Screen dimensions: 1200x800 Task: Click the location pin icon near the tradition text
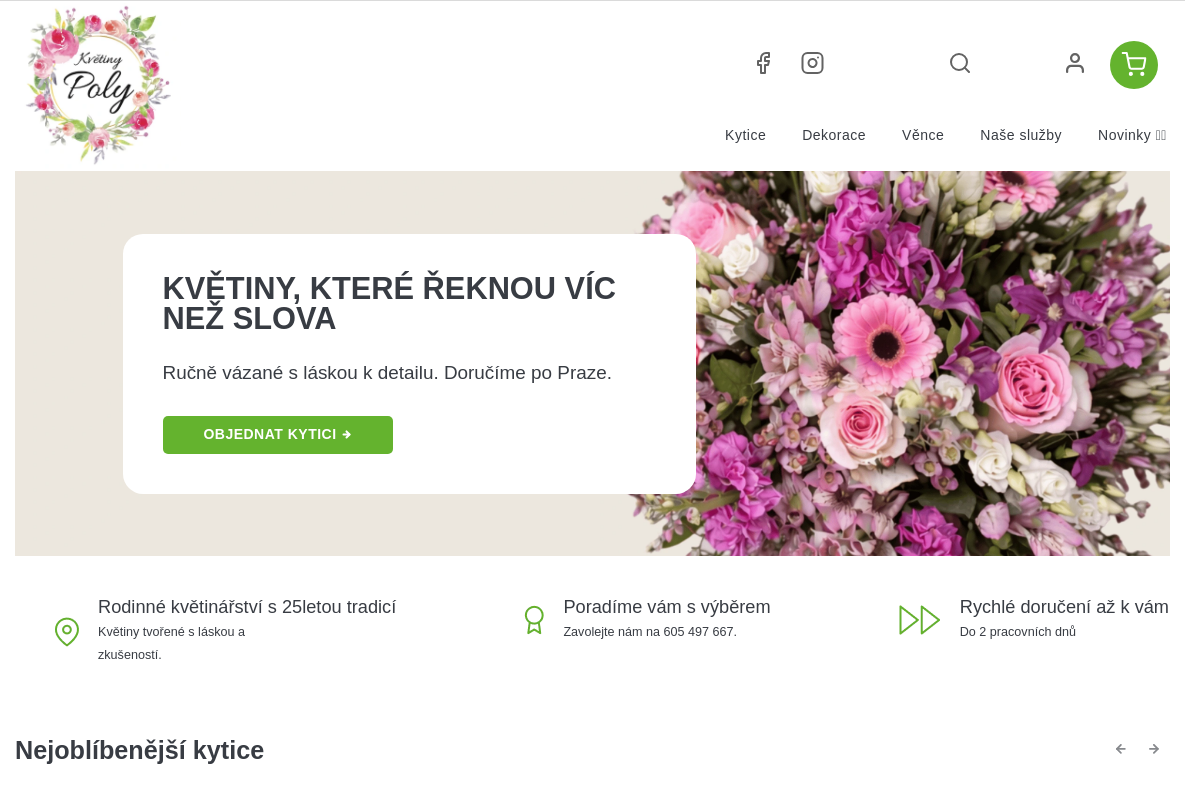point(66,632)
